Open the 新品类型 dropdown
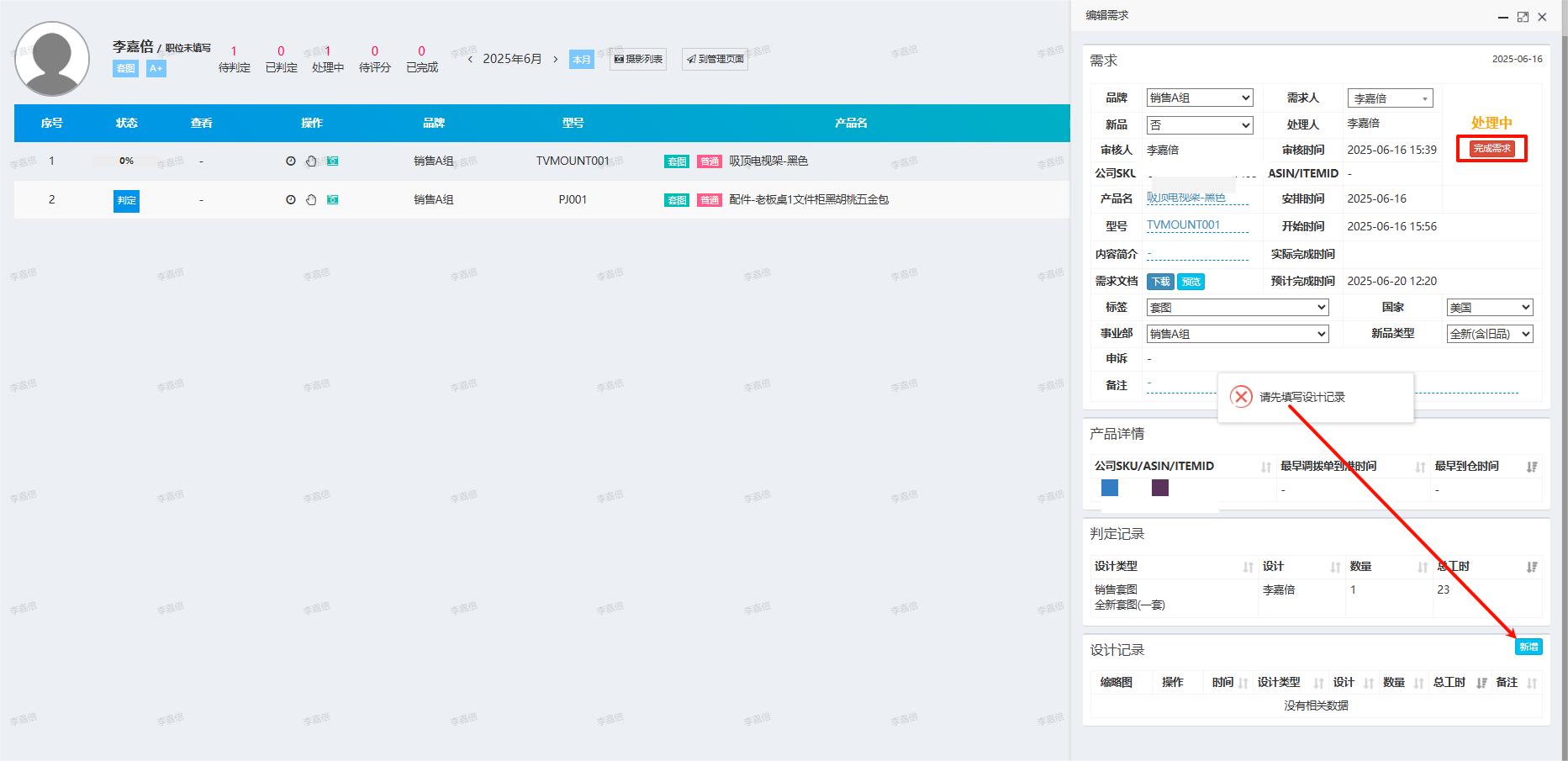The width and height of the screenshot is (1568, 761). tap(1489, 334)
